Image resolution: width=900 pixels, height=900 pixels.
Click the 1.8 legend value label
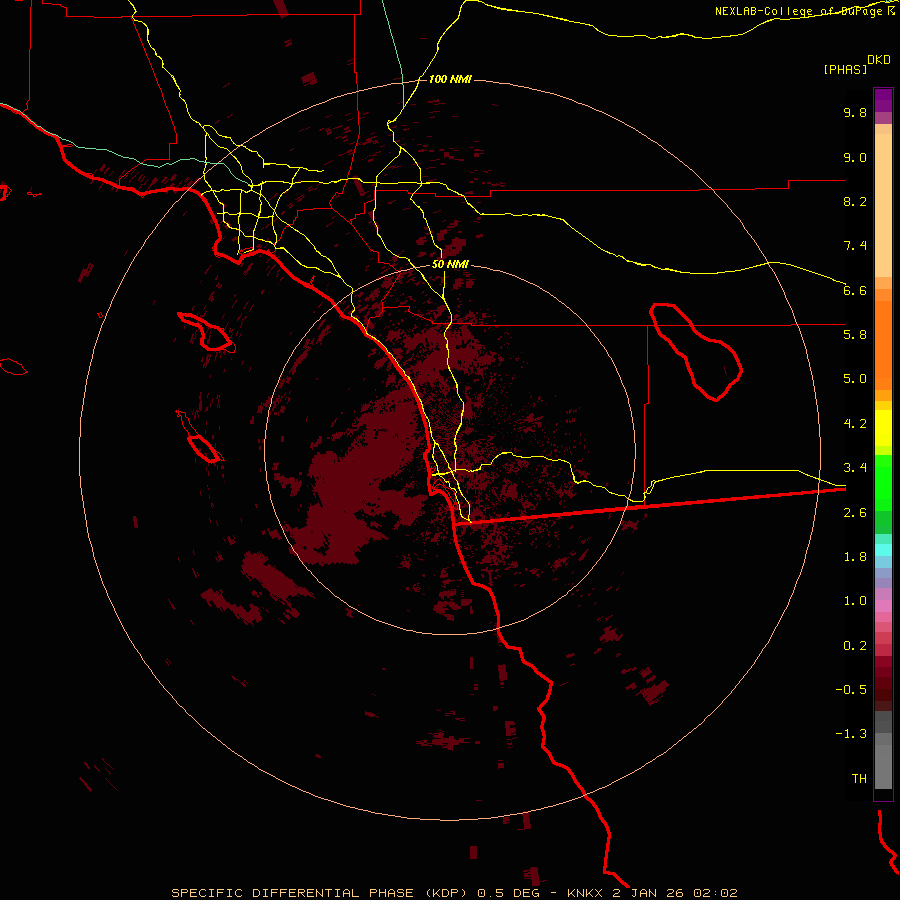(x=855, y=557)
